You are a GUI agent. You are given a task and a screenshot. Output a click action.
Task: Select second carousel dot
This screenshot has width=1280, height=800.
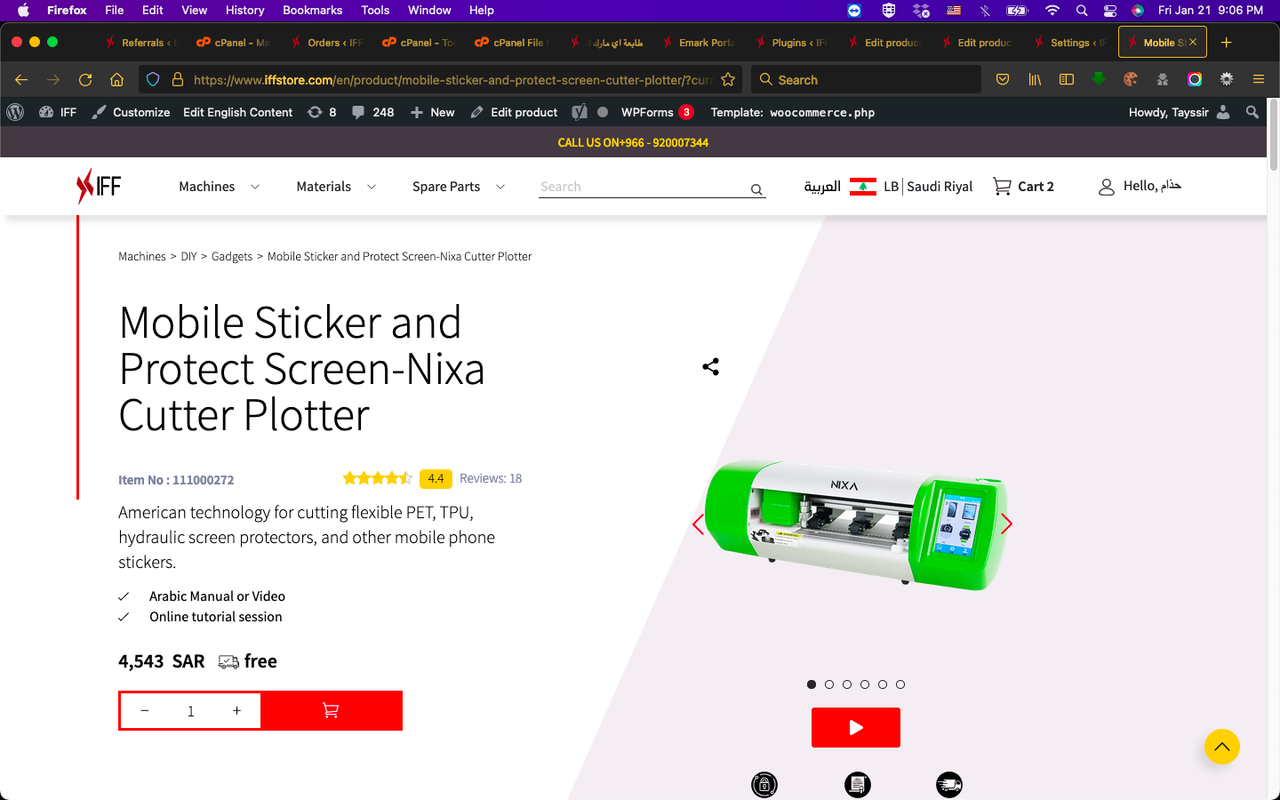click(829, 684)
